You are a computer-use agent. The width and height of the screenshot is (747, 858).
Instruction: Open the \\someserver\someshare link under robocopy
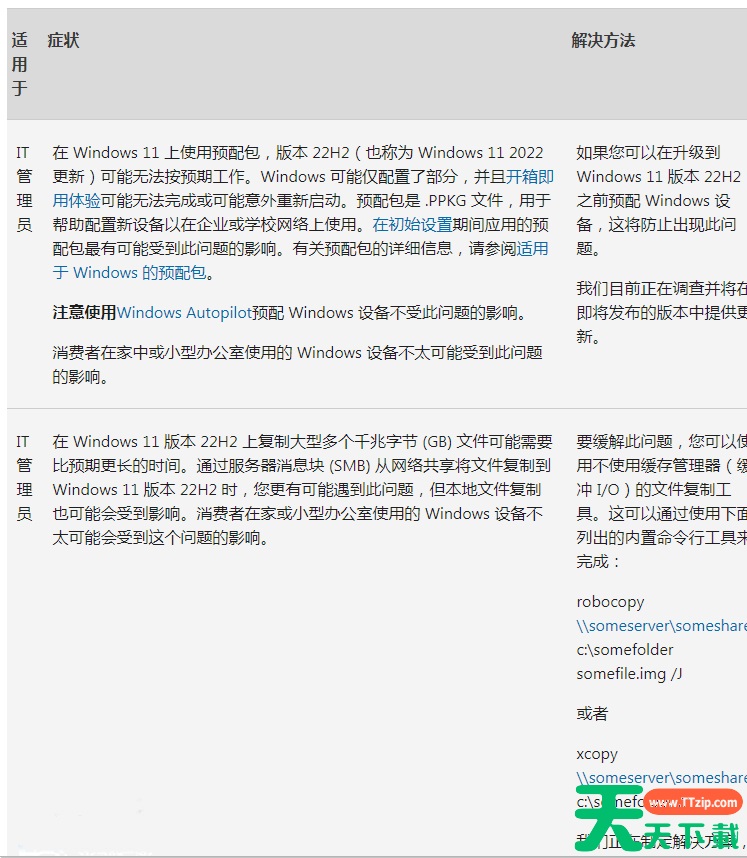pyautogui.click(x=662, y=625)
